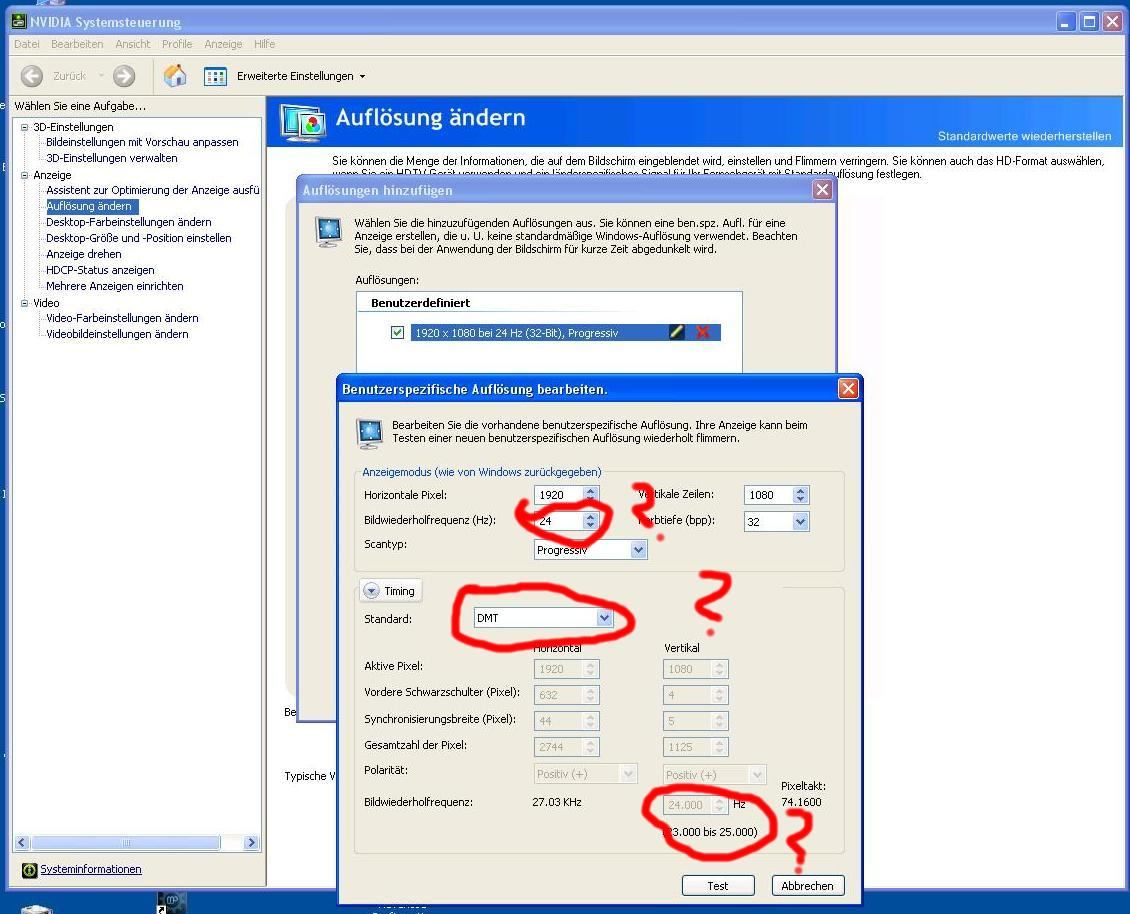Collapse the Timing section expander
1130x914 pixels.
pyautogui.click(x=371, y=590)
